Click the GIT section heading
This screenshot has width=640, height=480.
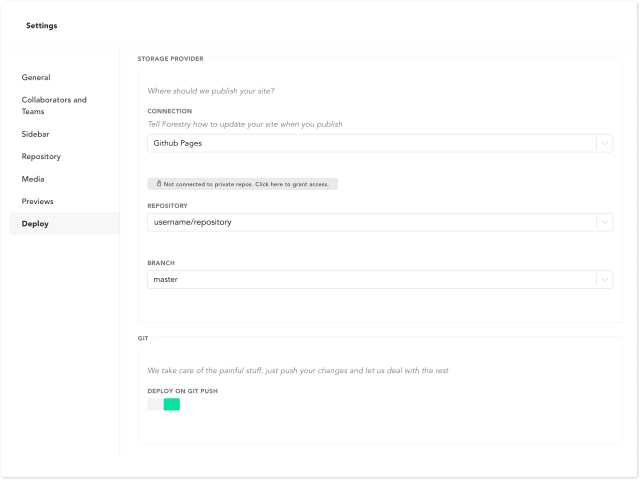[x=143, y=338]
